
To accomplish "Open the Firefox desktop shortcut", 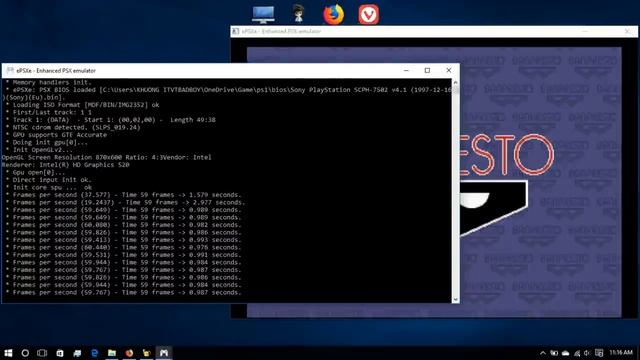I will tap(333, 14).
